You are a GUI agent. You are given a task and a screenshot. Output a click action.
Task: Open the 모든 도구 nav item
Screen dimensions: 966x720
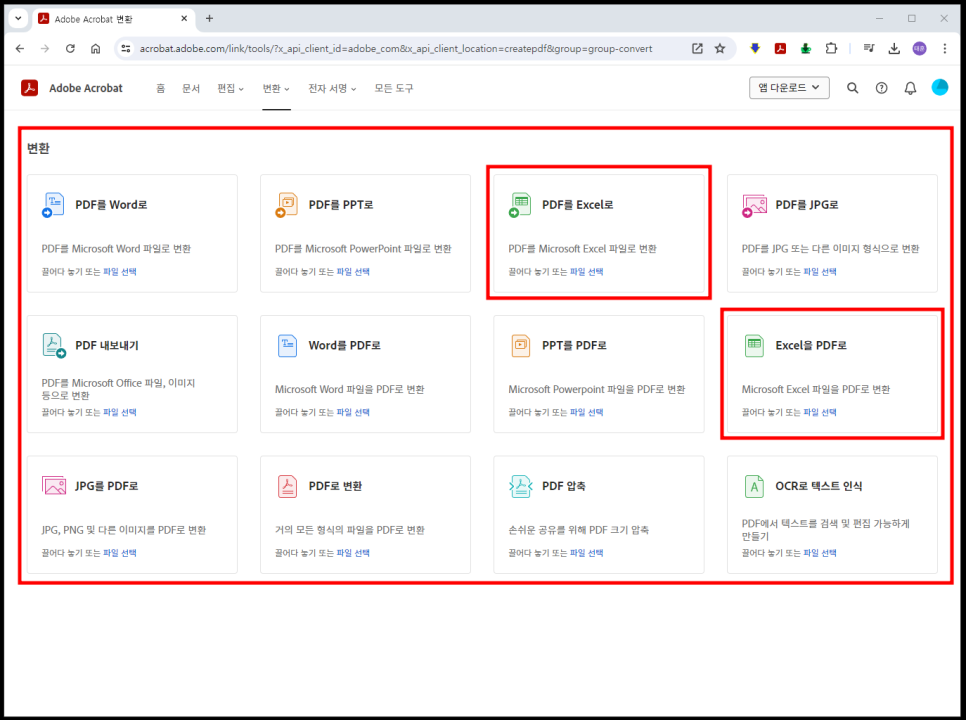click(394, 88)
